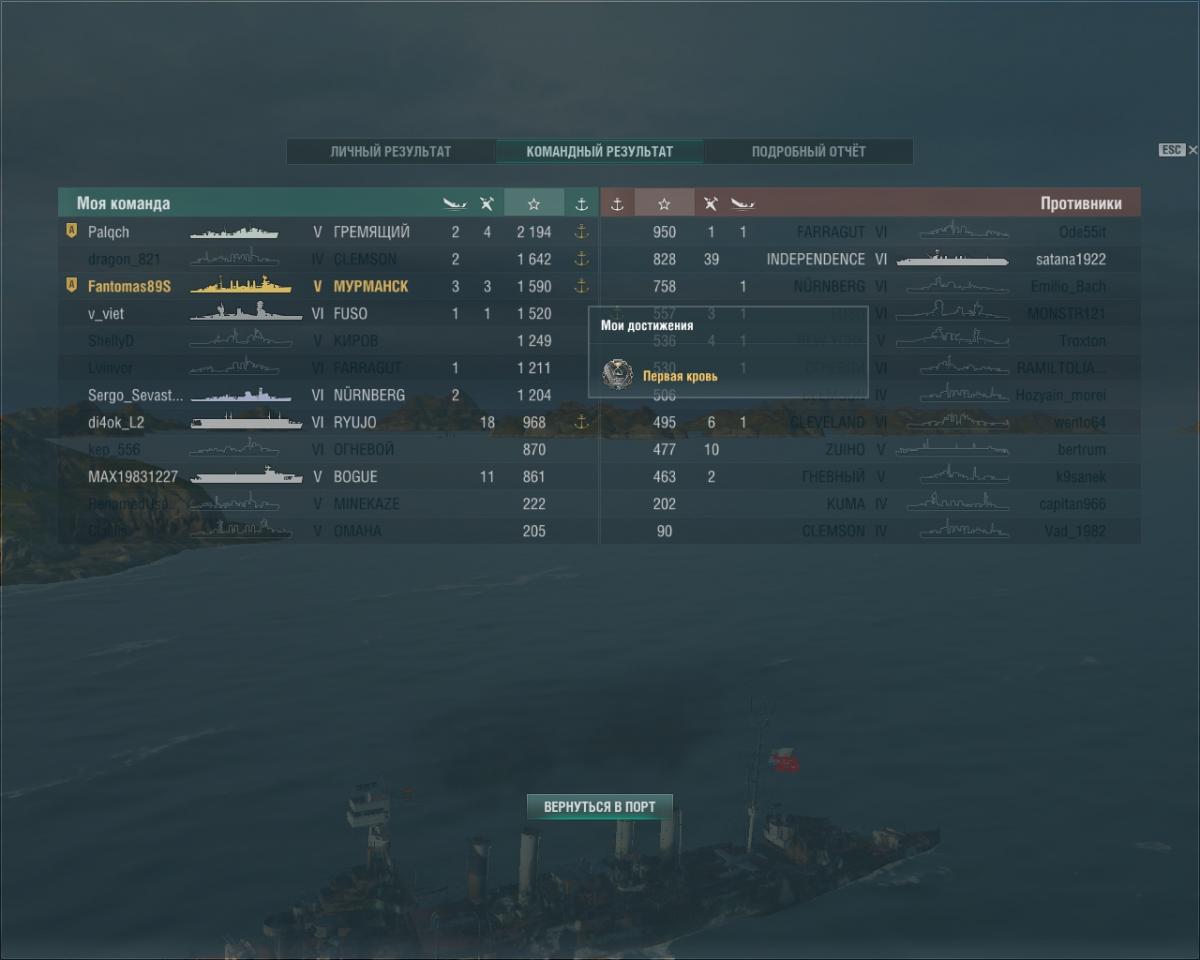1200x960 pixels.
Task: Click the First Blood achievement medal
Action: (x=618, y=375)
